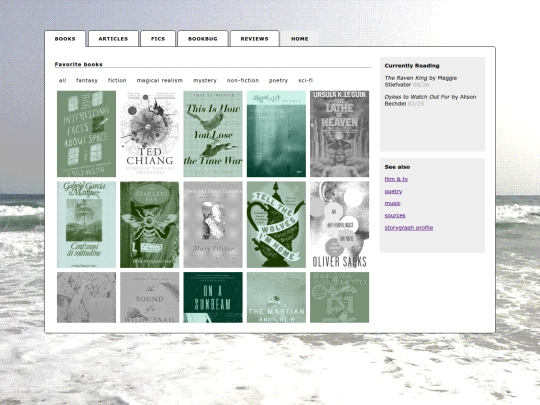Filter books by non-fiction
The height and width of the screenshot is (405, 540).
pos(243,80)
